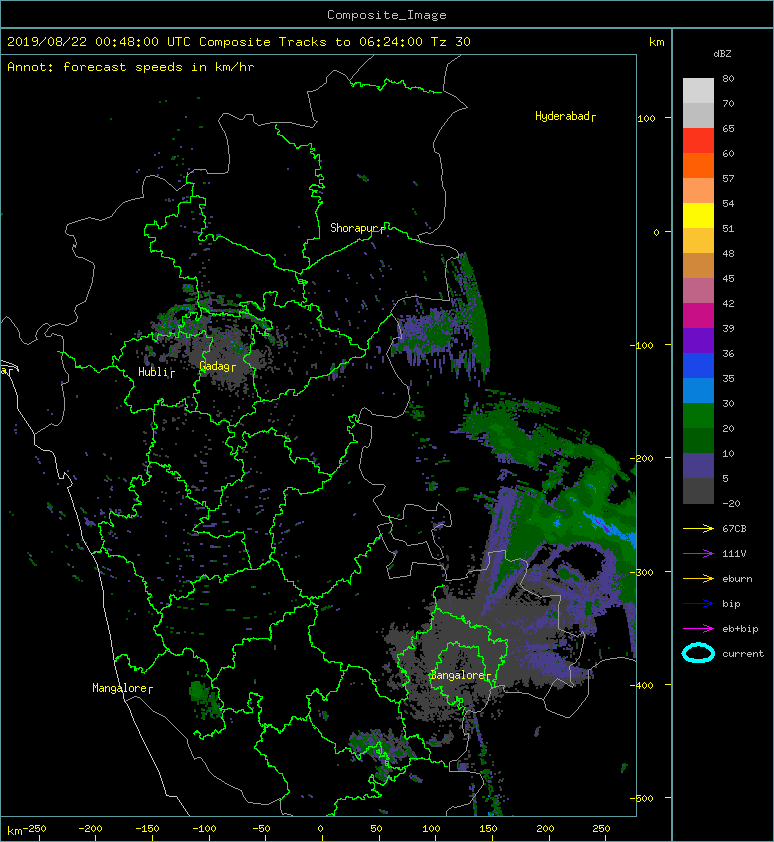Click the light gray 80 dBZ swatch
Image resolution: width=774 pixels, height=842 pixels.
[x=698, y=90]
